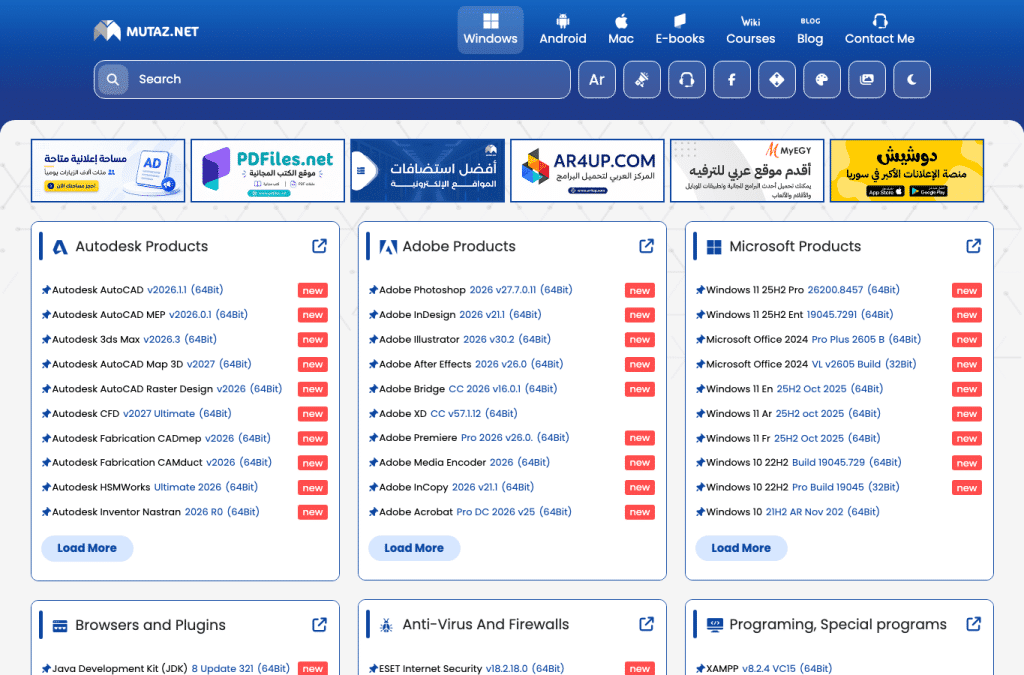
Task: Load more Microsoft Products
Action: pos(741,548)
